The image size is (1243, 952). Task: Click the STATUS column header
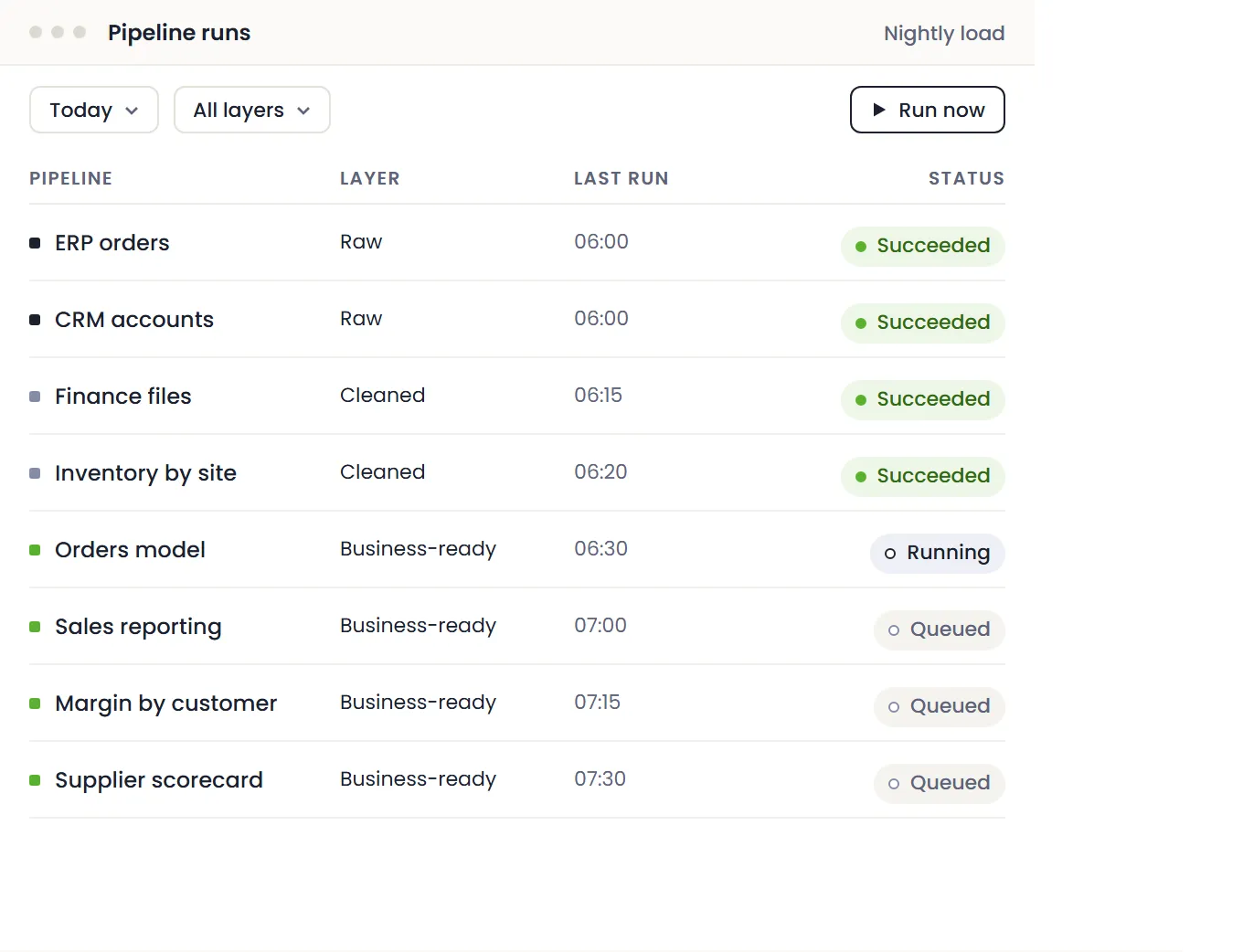[966, 178]
